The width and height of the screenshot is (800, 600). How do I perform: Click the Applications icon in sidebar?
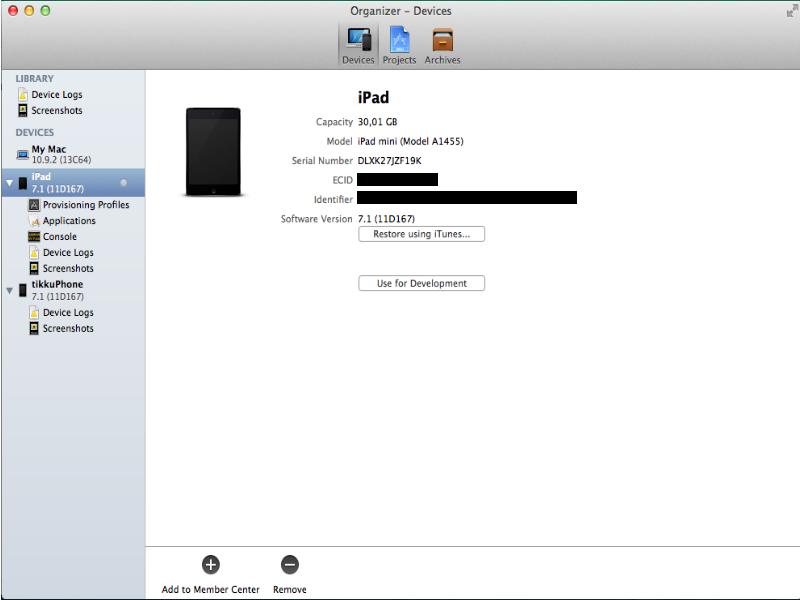click(34, 221)
